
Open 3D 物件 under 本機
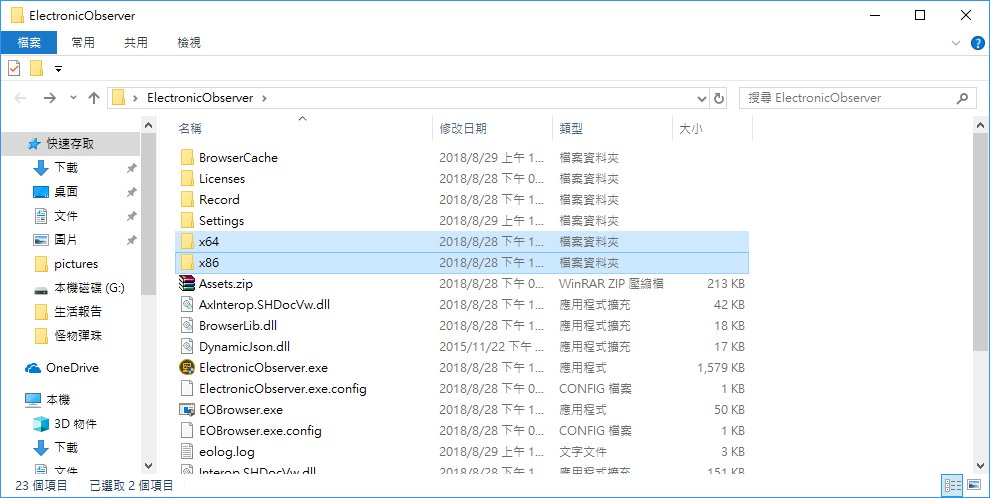tap(75, 424)
